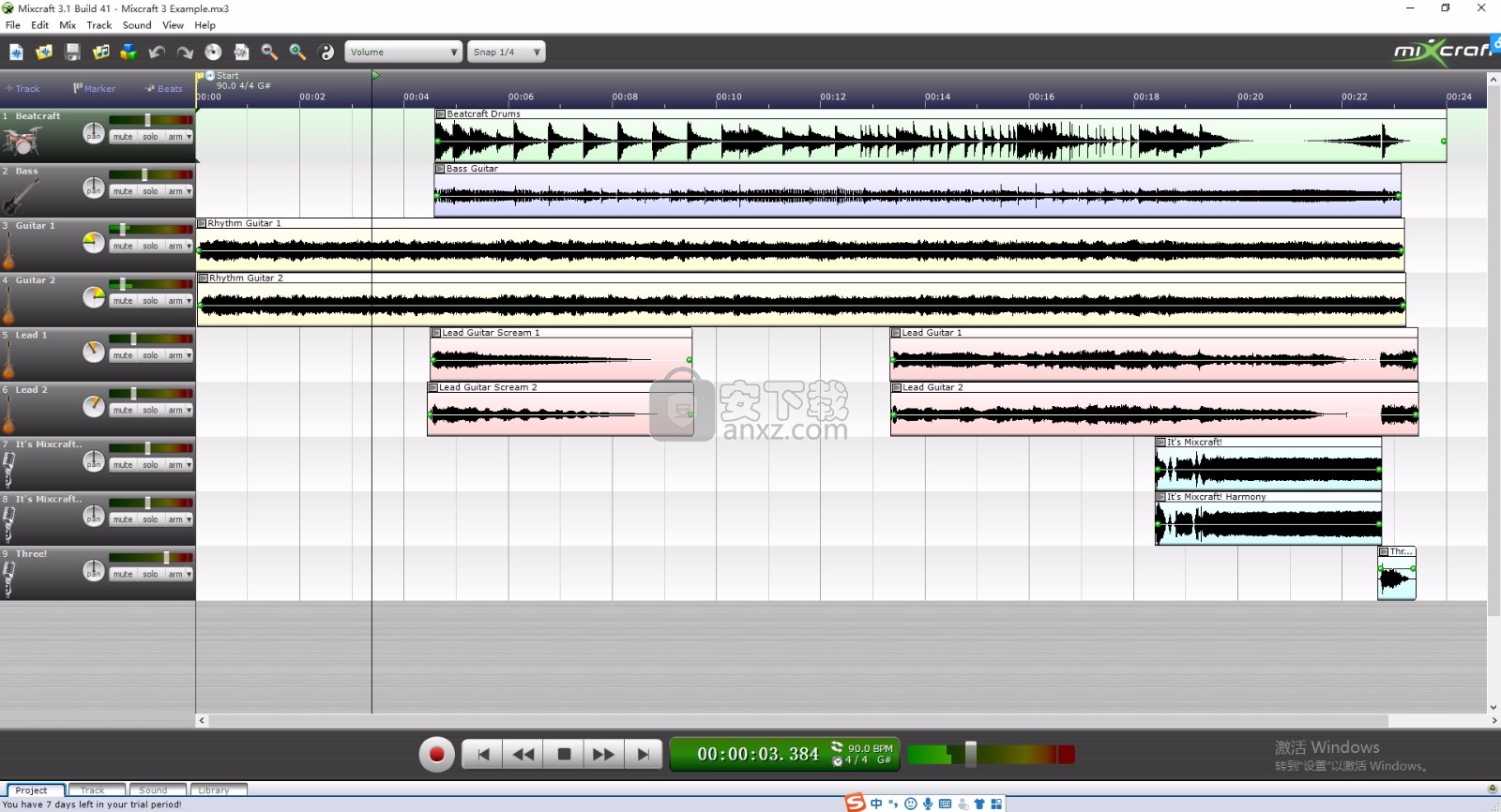Mix down to audio file icon
This screenshot has width=1501, height=812.
click(x=241, y=53)
